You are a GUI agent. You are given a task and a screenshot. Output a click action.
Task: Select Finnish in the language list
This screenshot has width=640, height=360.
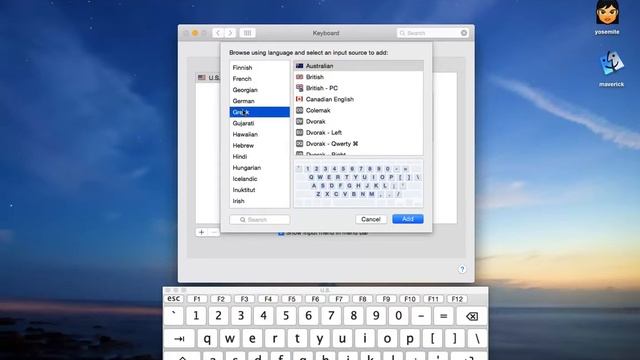pyautogui.click(x=259, y=67)
